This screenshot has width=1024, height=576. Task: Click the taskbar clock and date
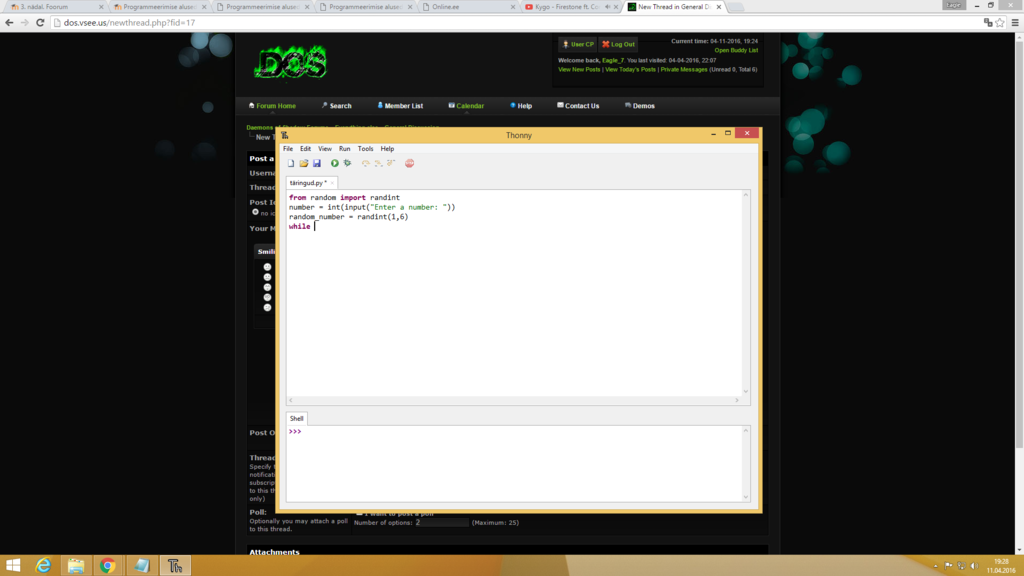1000,566
